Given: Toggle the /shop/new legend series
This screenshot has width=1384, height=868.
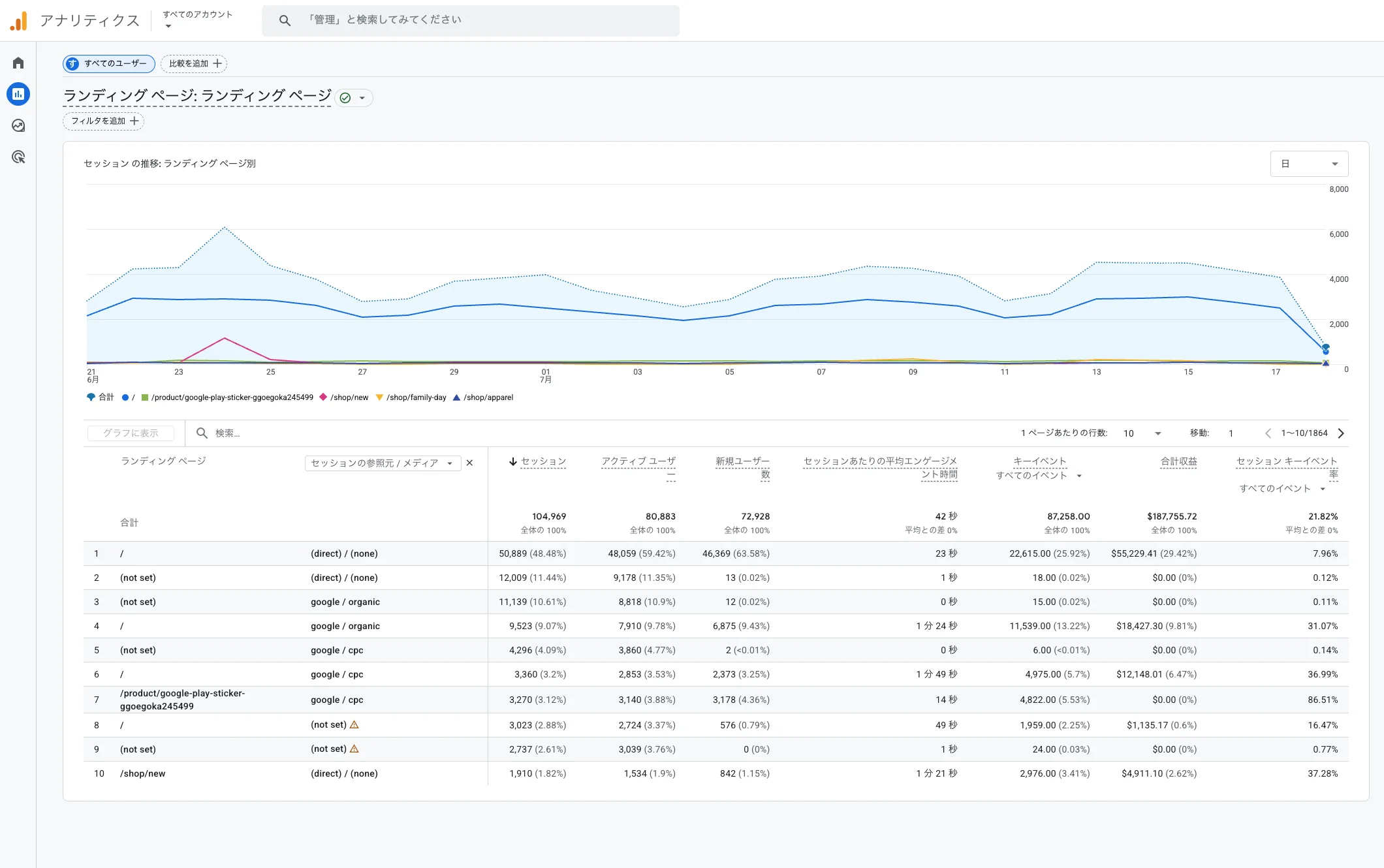Looking at the screenshot, I should 344,397.
